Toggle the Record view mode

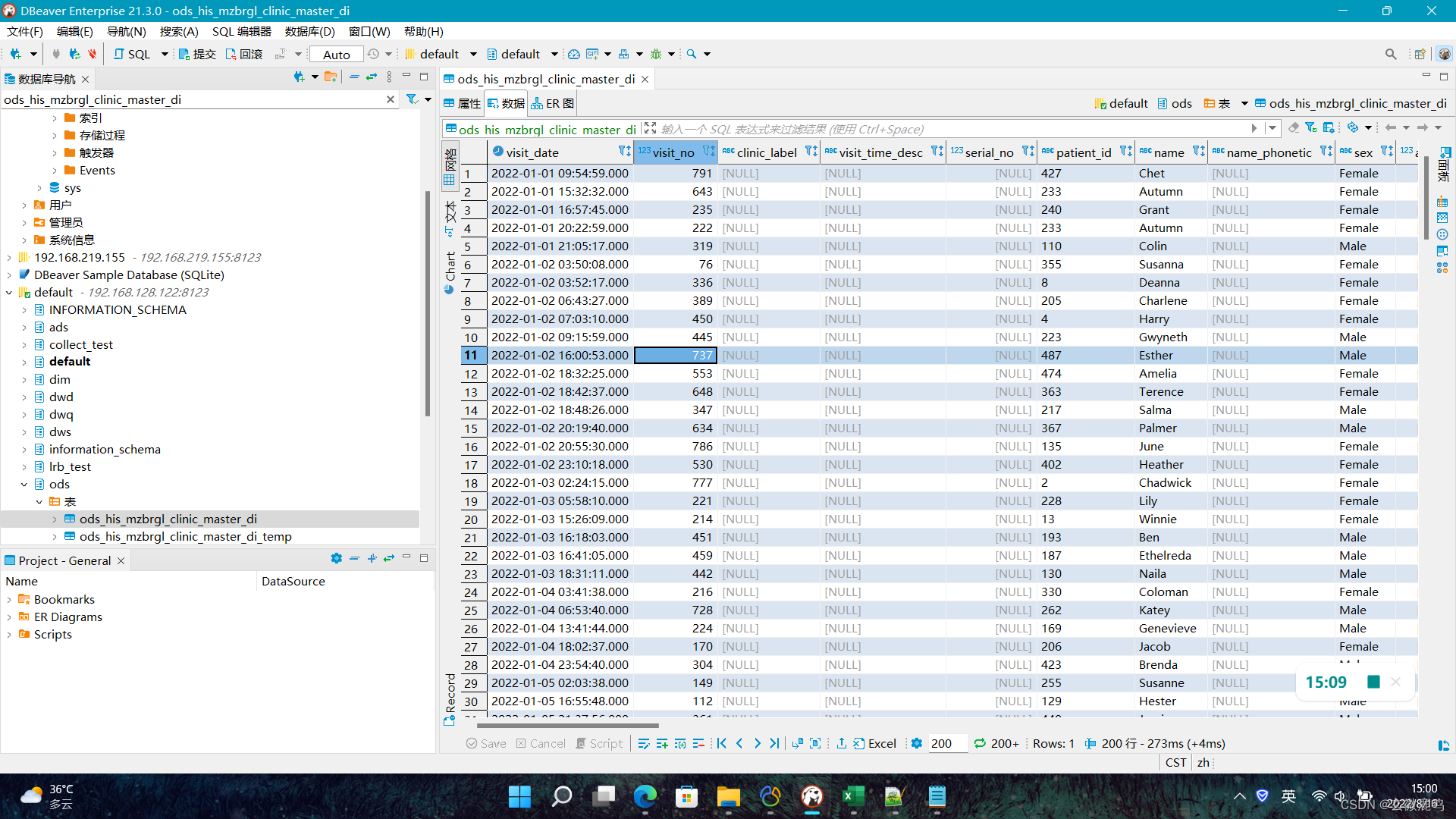click(x=450, y=699)
